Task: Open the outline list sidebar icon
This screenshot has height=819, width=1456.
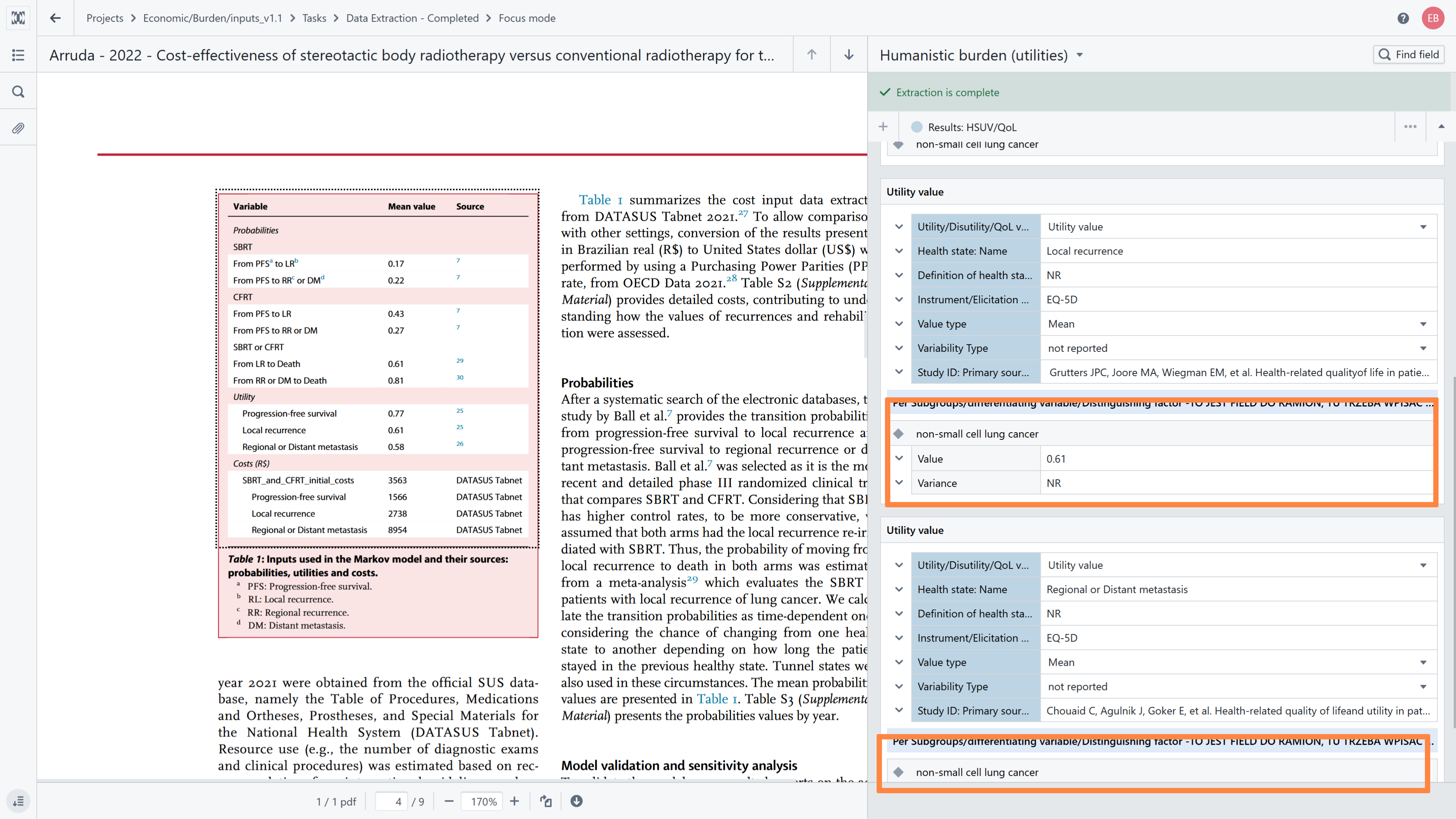Action: (x=18, y=55)
